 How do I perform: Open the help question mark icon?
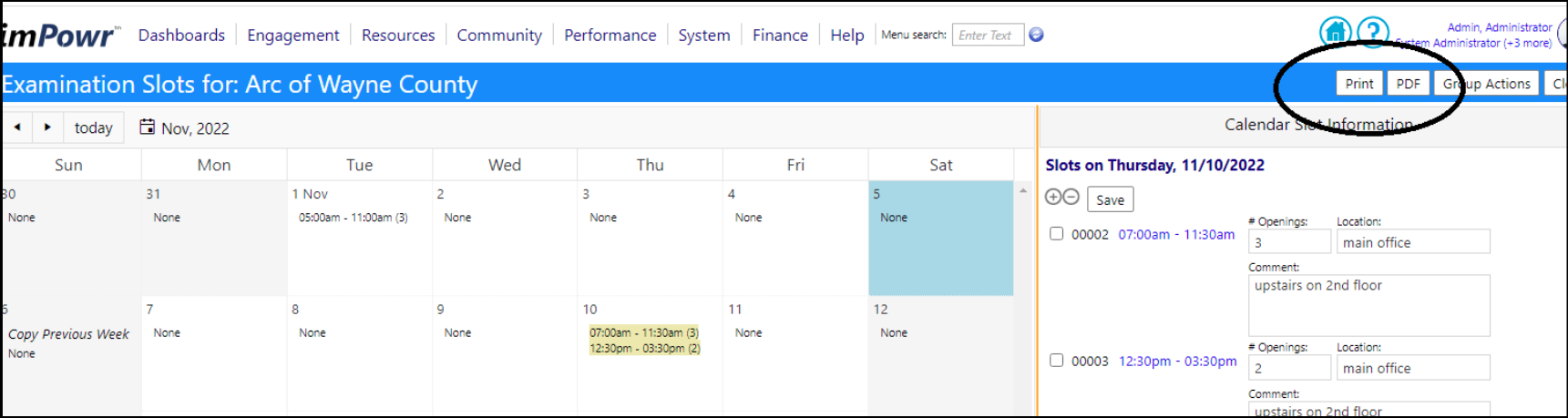pyautogui.click(x=1373, y=33)
